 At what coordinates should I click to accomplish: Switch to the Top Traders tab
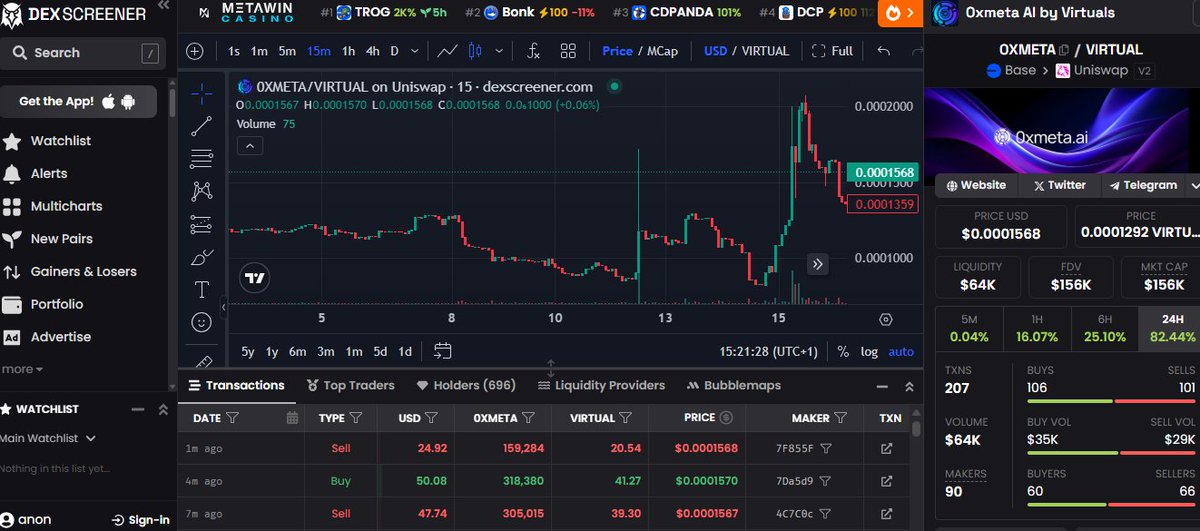pos(350,385)
